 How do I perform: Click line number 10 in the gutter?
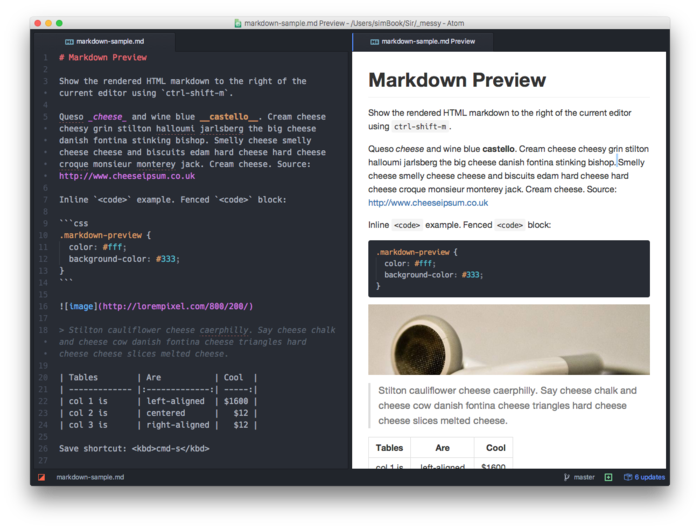coord(44,235)
